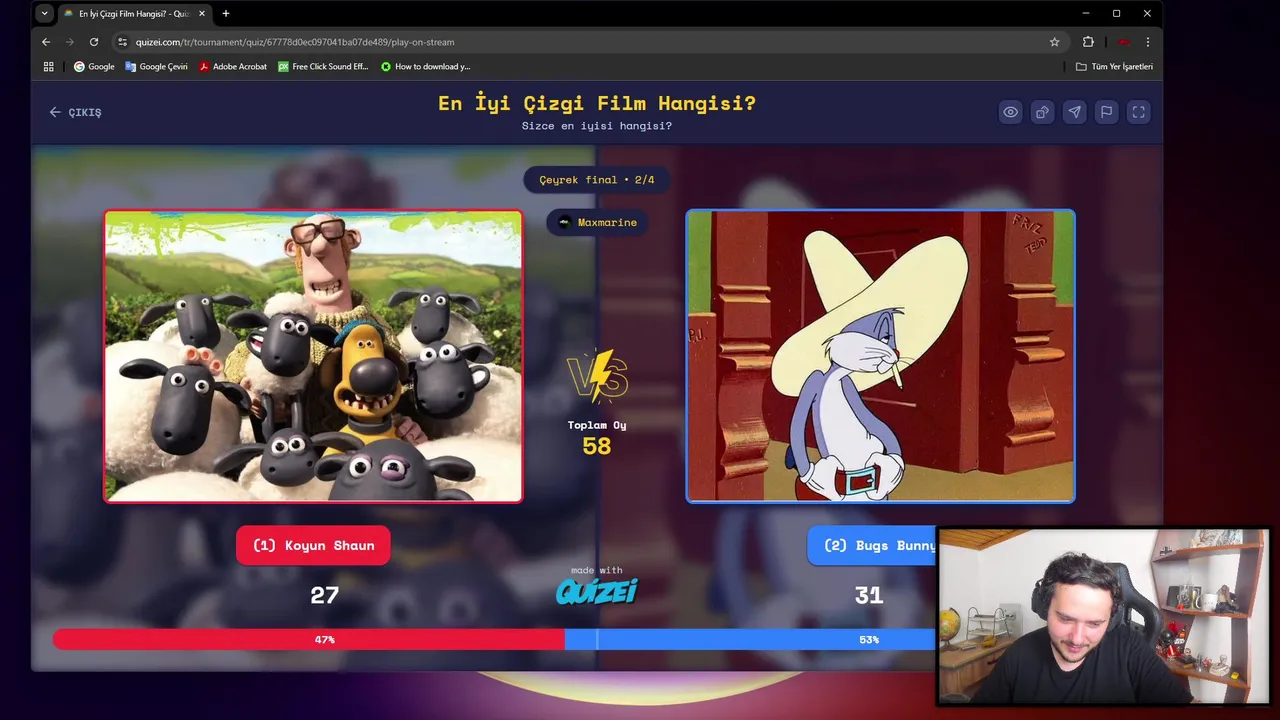The width and height of the screenshot is (1280, 720).
Task: Select the En İyi Çizgi Film tab
Action: tap(134, 14)
